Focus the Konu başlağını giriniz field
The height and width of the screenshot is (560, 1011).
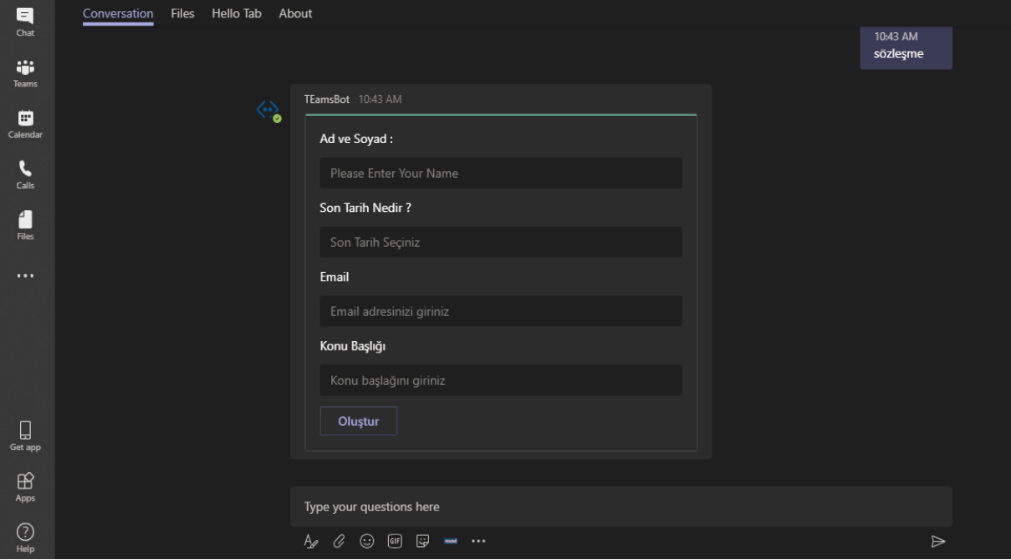pyautogui.click(x=501, y=380)
